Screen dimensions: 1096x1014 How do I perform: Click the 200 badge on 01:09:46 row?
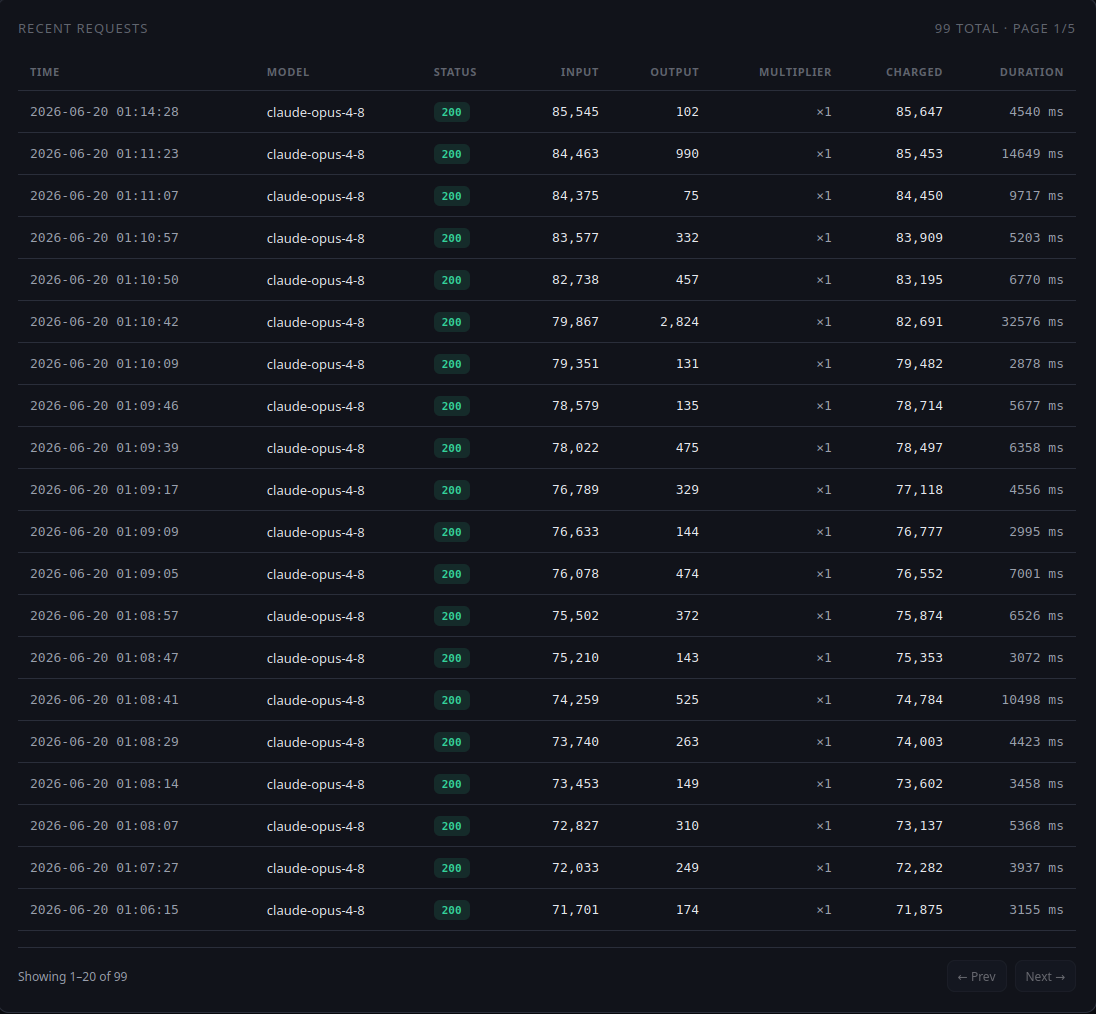pos(452,406)
